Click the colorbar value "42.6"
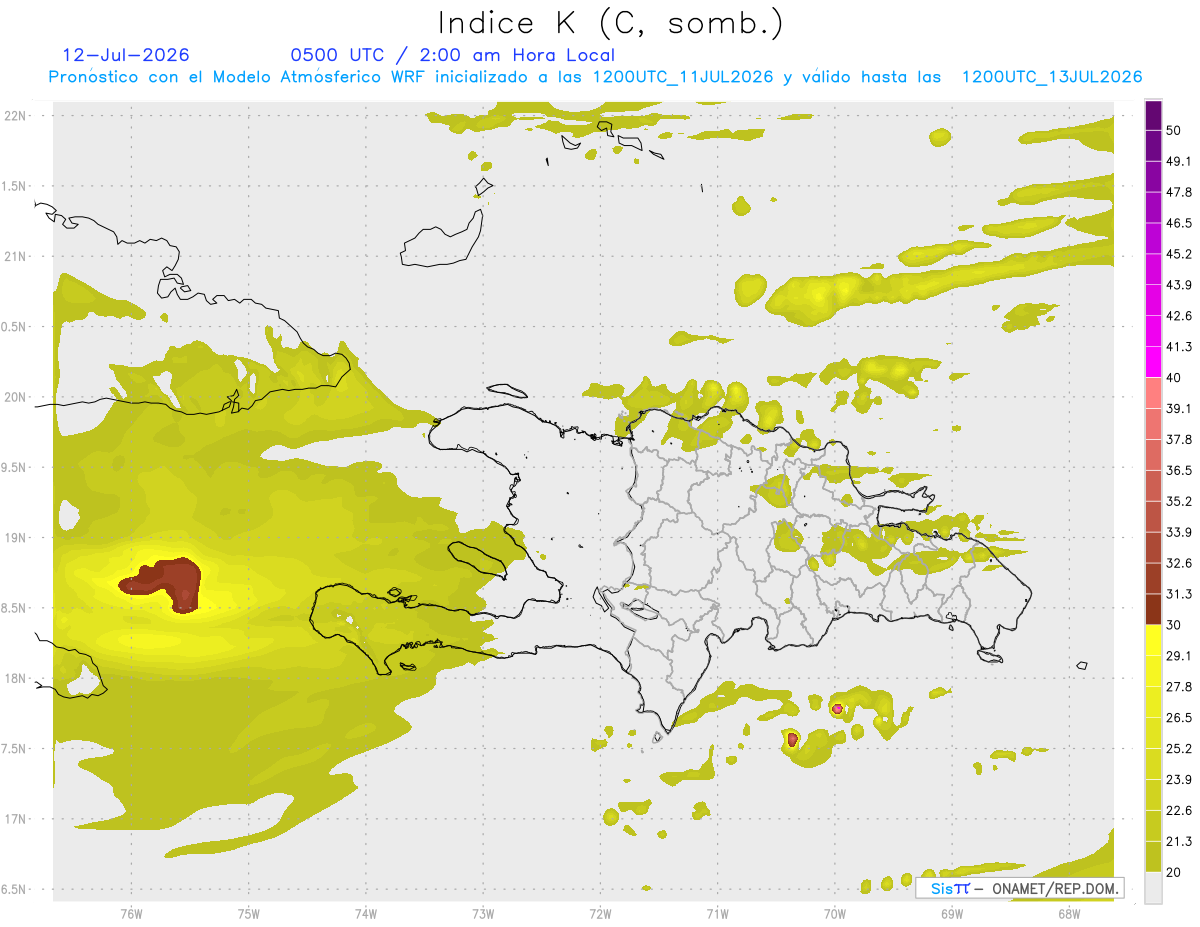This screenshot has width=1200, height=927. click(1179, 316)
